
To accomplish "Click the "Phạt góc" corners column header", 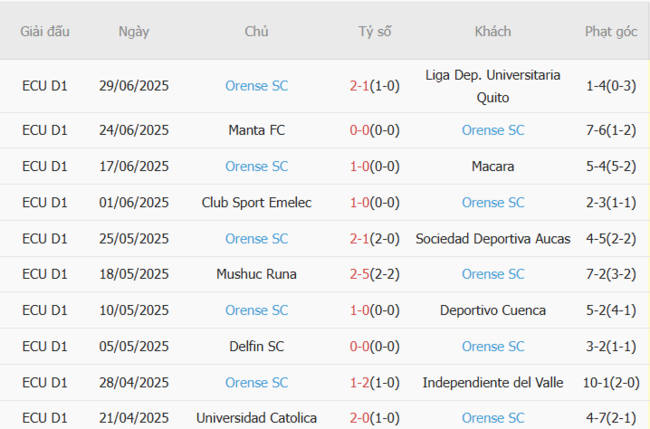I will point(611,31).
